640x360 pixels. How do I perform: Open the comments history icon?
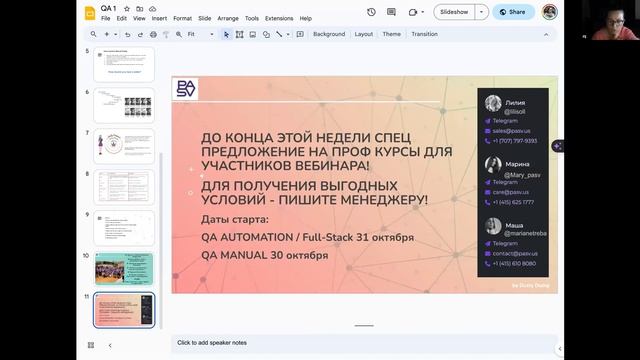[391, 12]
